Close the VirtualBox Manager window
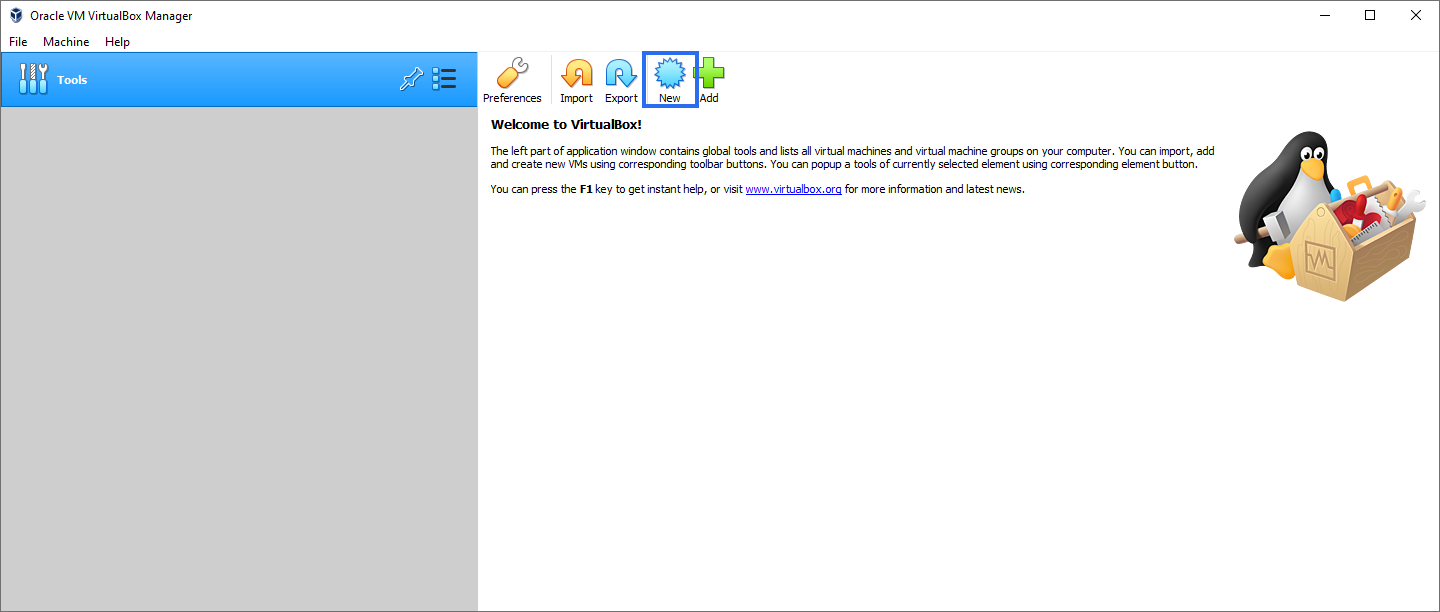This screenshot has height=612, width=1440. [1416, 16]
